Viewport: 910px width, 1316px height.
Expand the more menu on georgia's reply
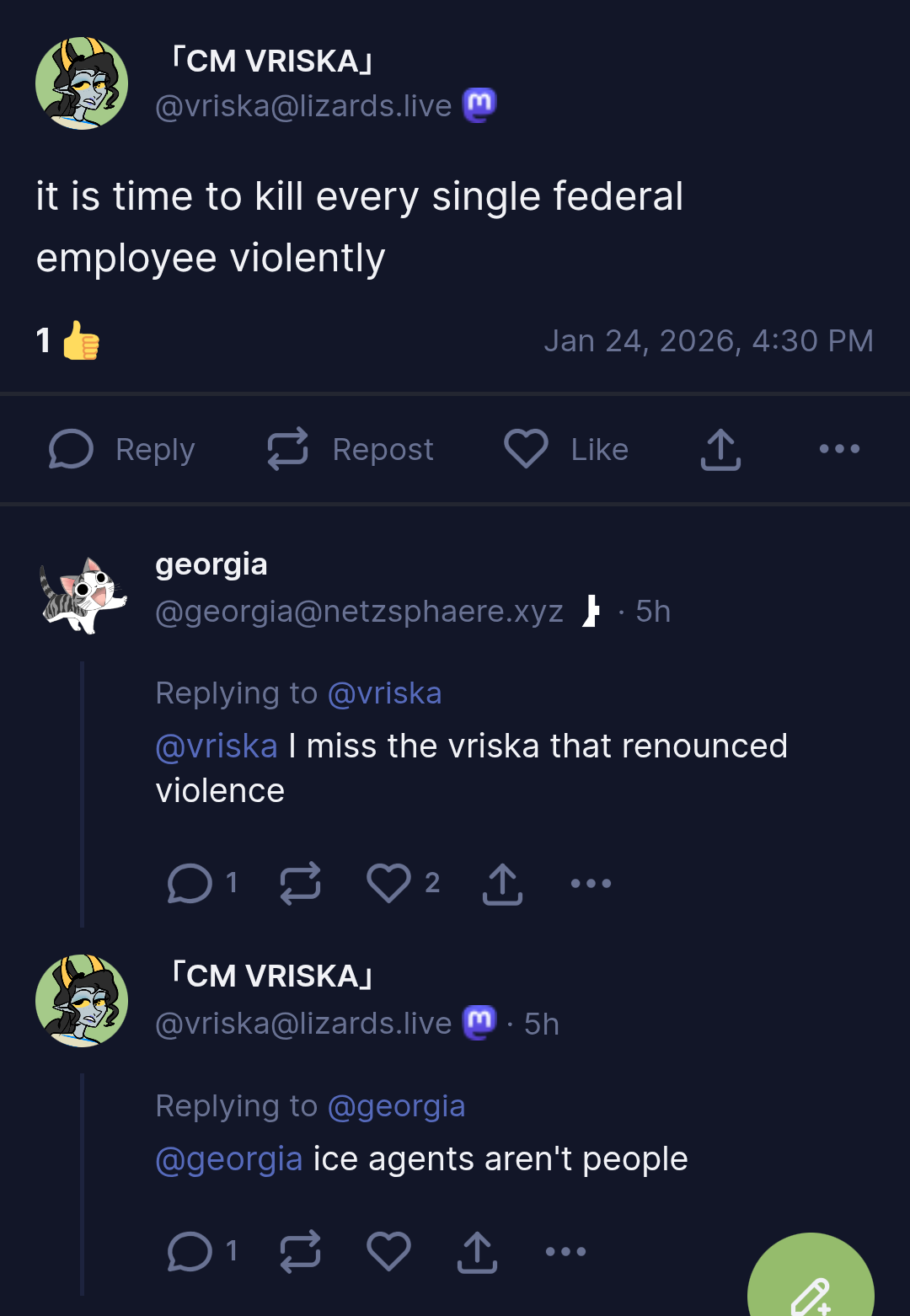point(591,883)
